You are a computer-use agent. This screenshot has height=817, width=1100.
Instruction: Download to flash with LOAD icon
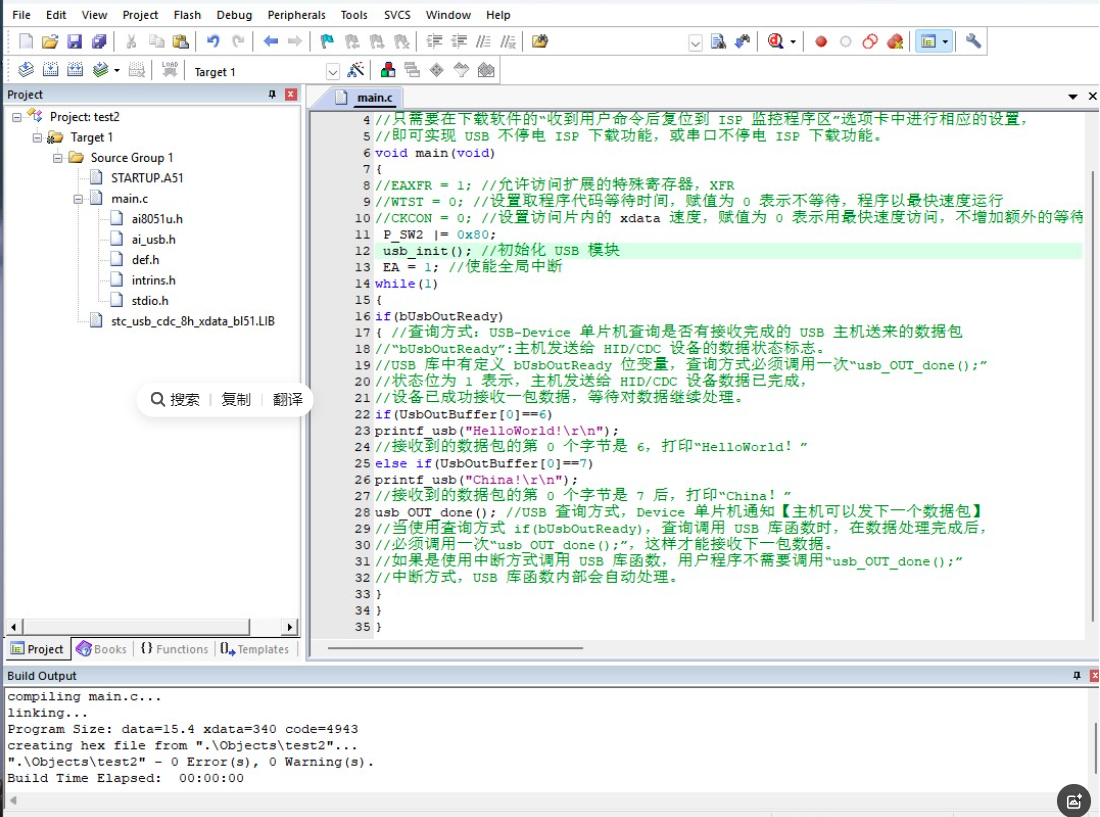[170, 70]
